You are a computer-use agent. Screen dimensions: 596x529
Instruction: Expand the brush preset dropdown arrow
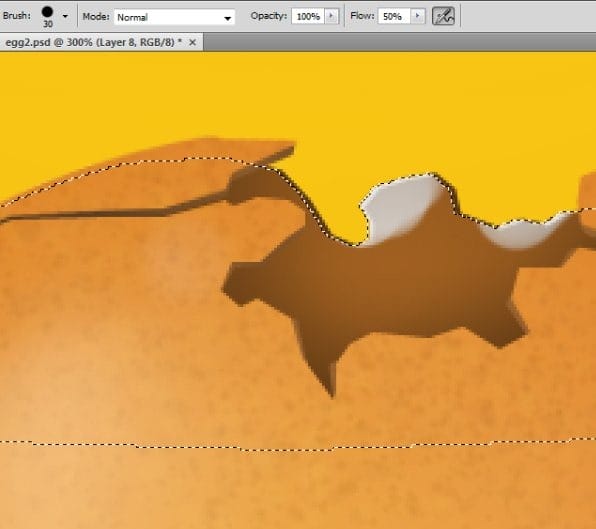click(65, 16)
